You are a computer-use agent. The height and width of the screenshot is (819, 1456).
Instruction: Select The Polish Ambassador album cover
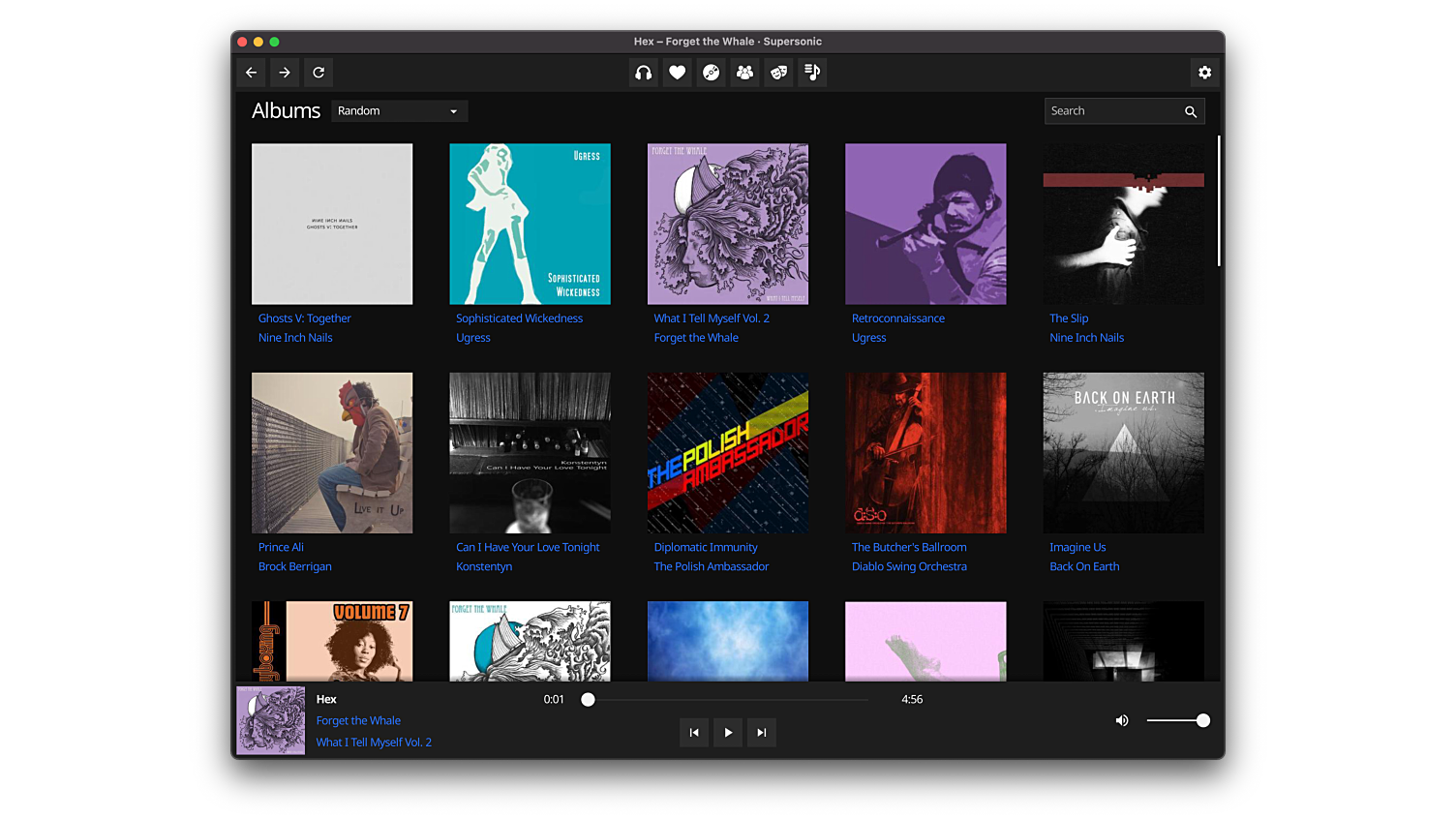coord(728,453)
